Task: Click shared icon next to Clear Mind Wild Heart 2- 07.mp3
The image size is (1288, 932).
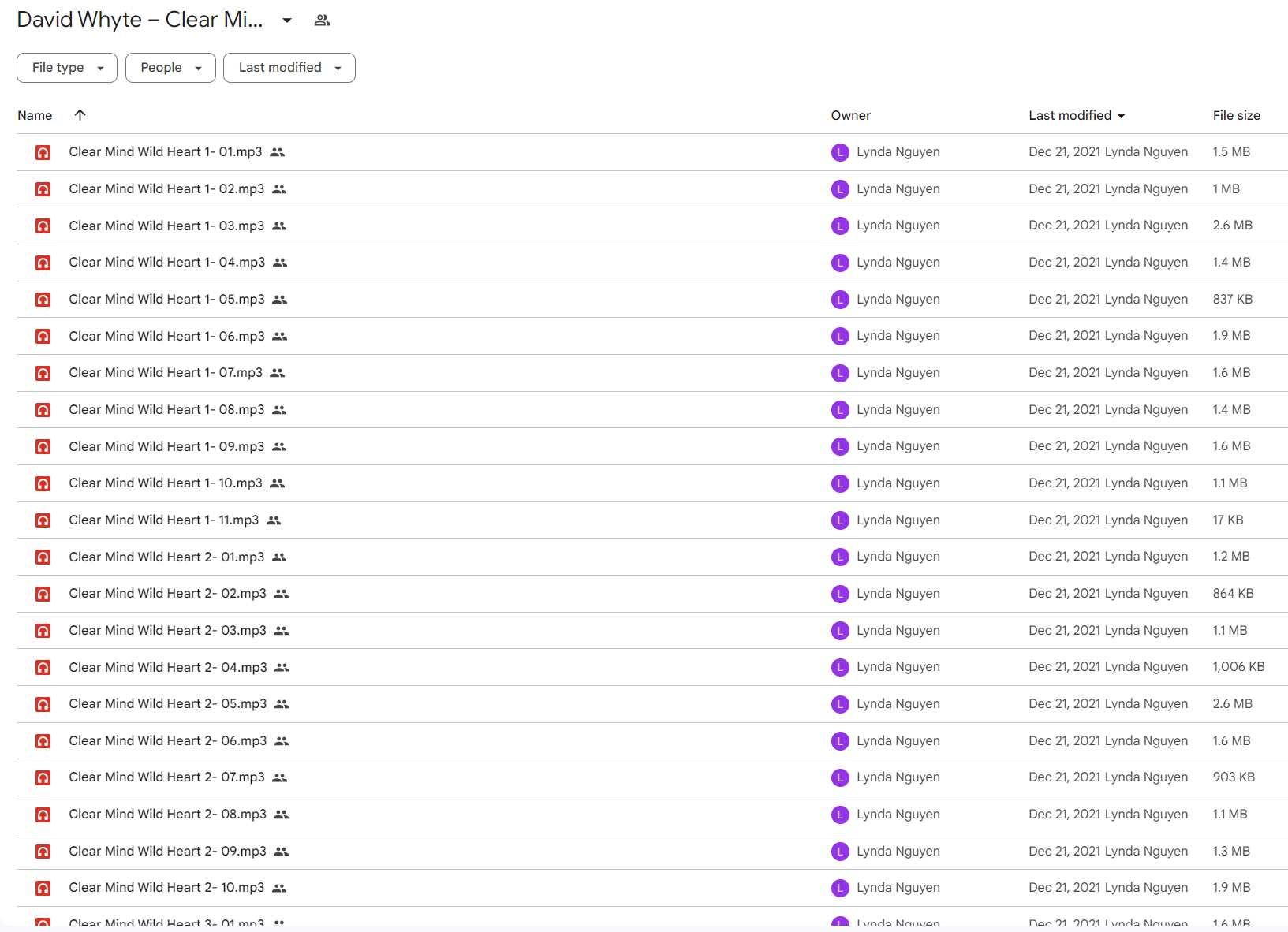Action: click(280, 777)
